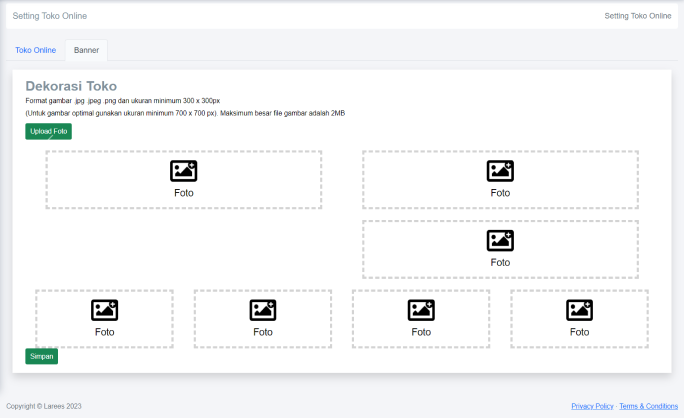Save changes with the Simpan button
The width and height of the screenshot is (684, 418).
click(41, 355)
